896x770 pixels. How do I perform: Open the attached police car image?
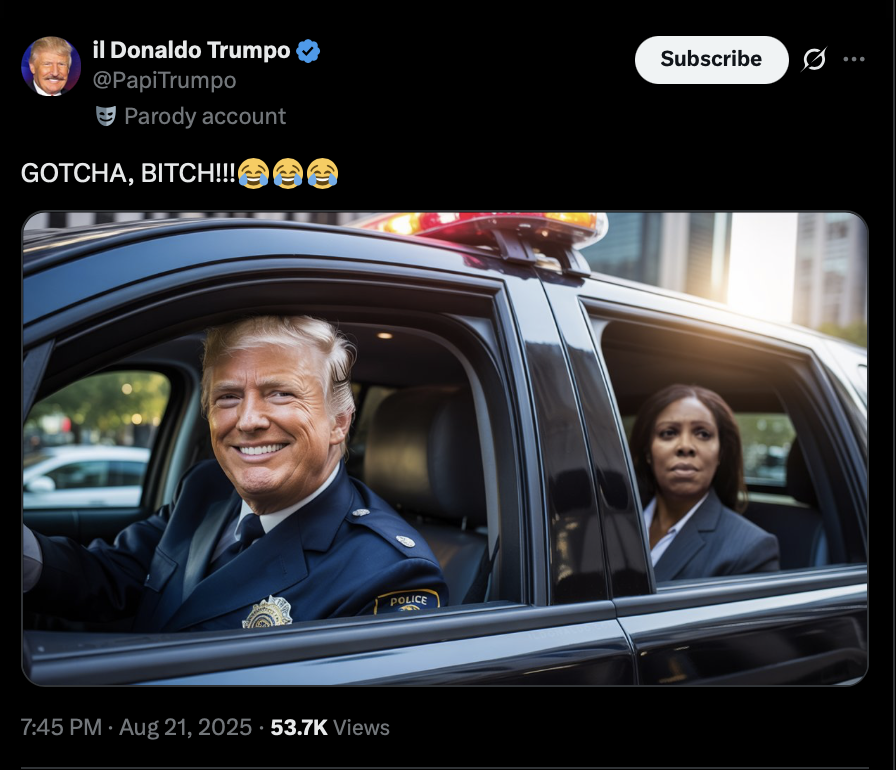[x=445, y=448]
